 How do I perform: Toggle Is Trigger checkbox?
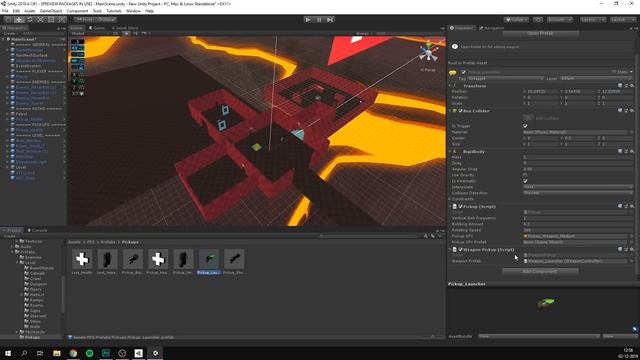525,126
